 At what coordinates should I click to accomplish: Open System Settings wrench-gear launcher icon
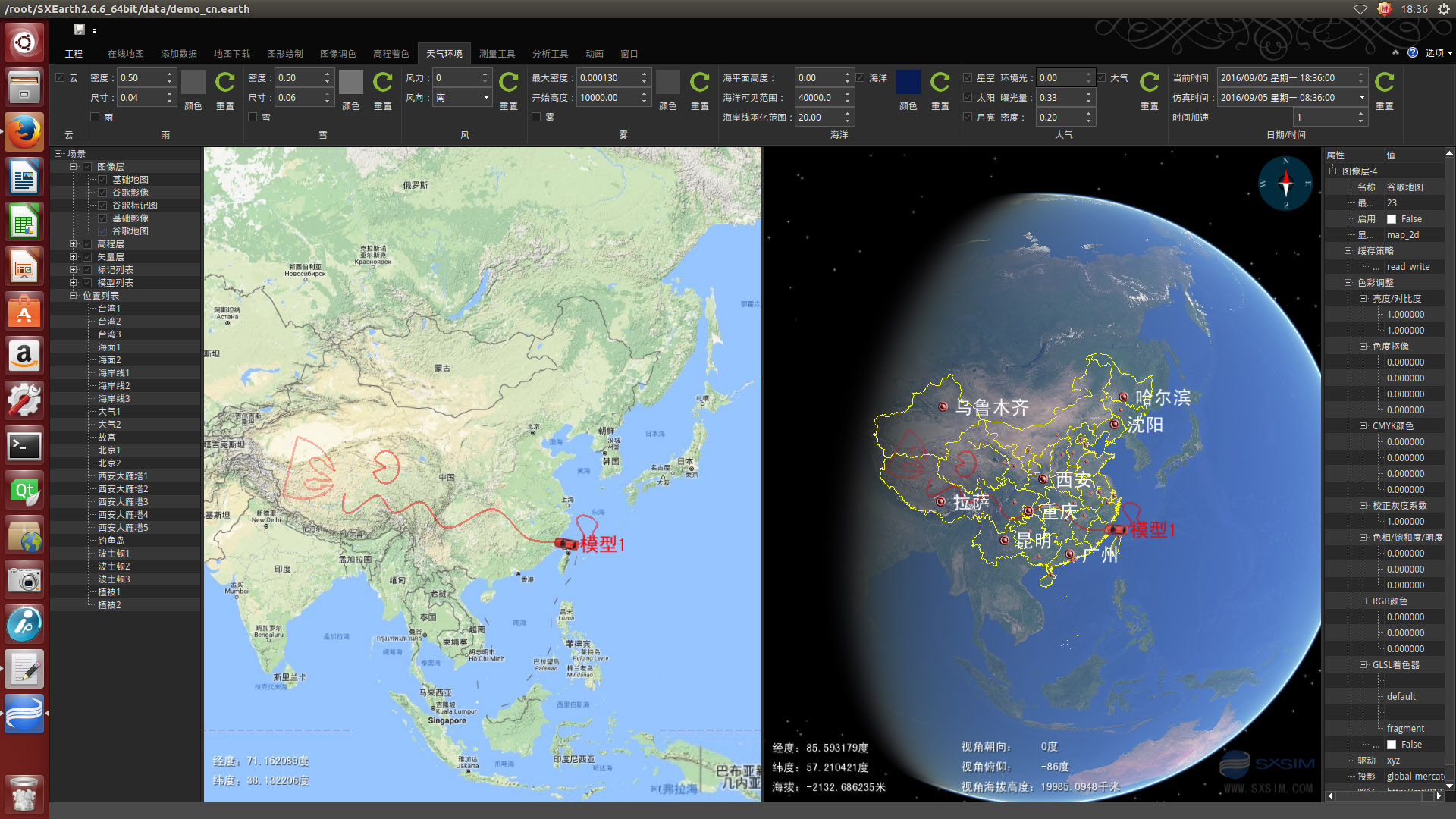24,401
